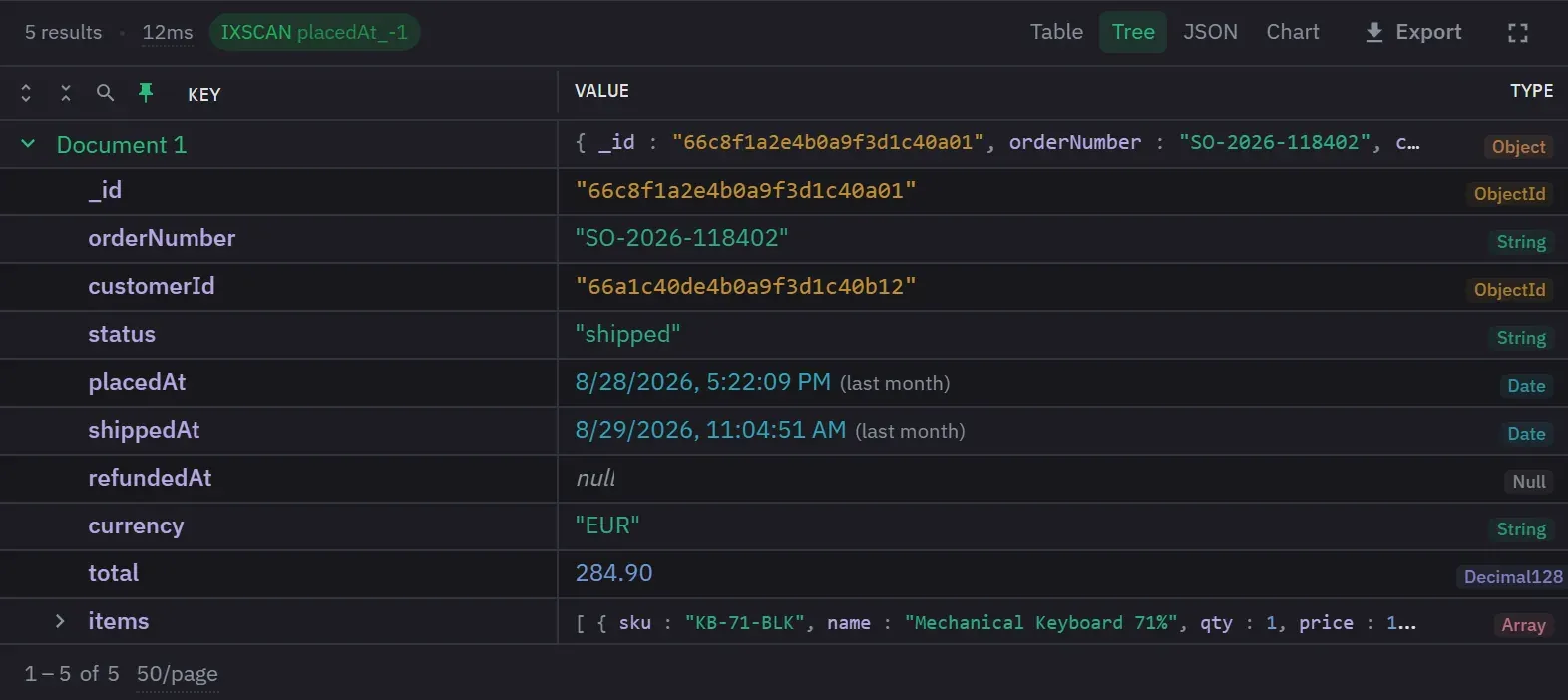Click the Export download button

1413,33
